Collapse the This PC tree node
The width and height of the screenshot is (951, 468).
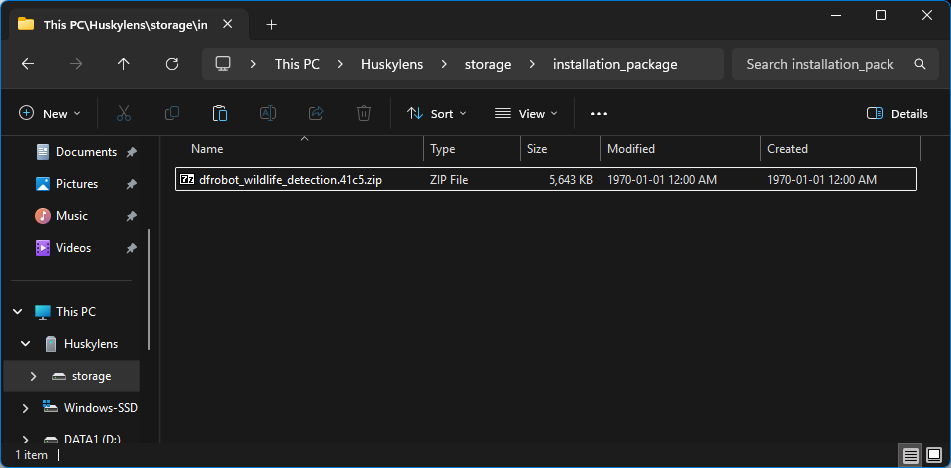[17, 312]
